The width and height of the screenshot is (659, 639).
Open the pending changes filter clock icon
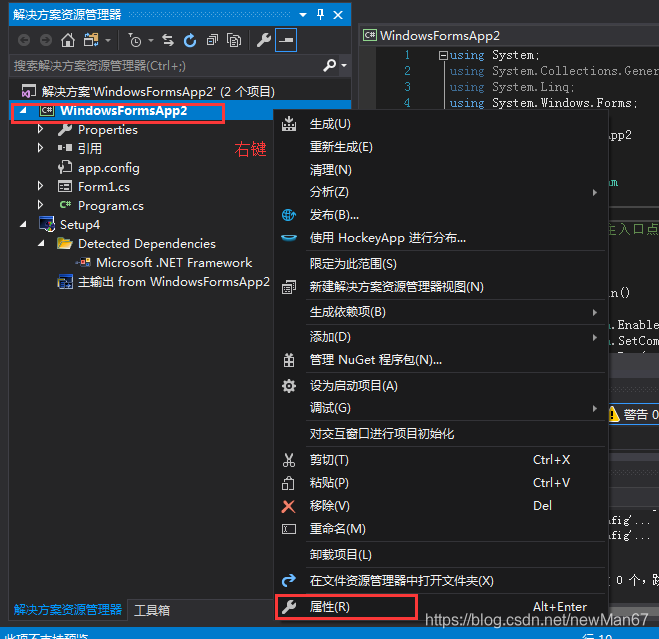(134, 40)
